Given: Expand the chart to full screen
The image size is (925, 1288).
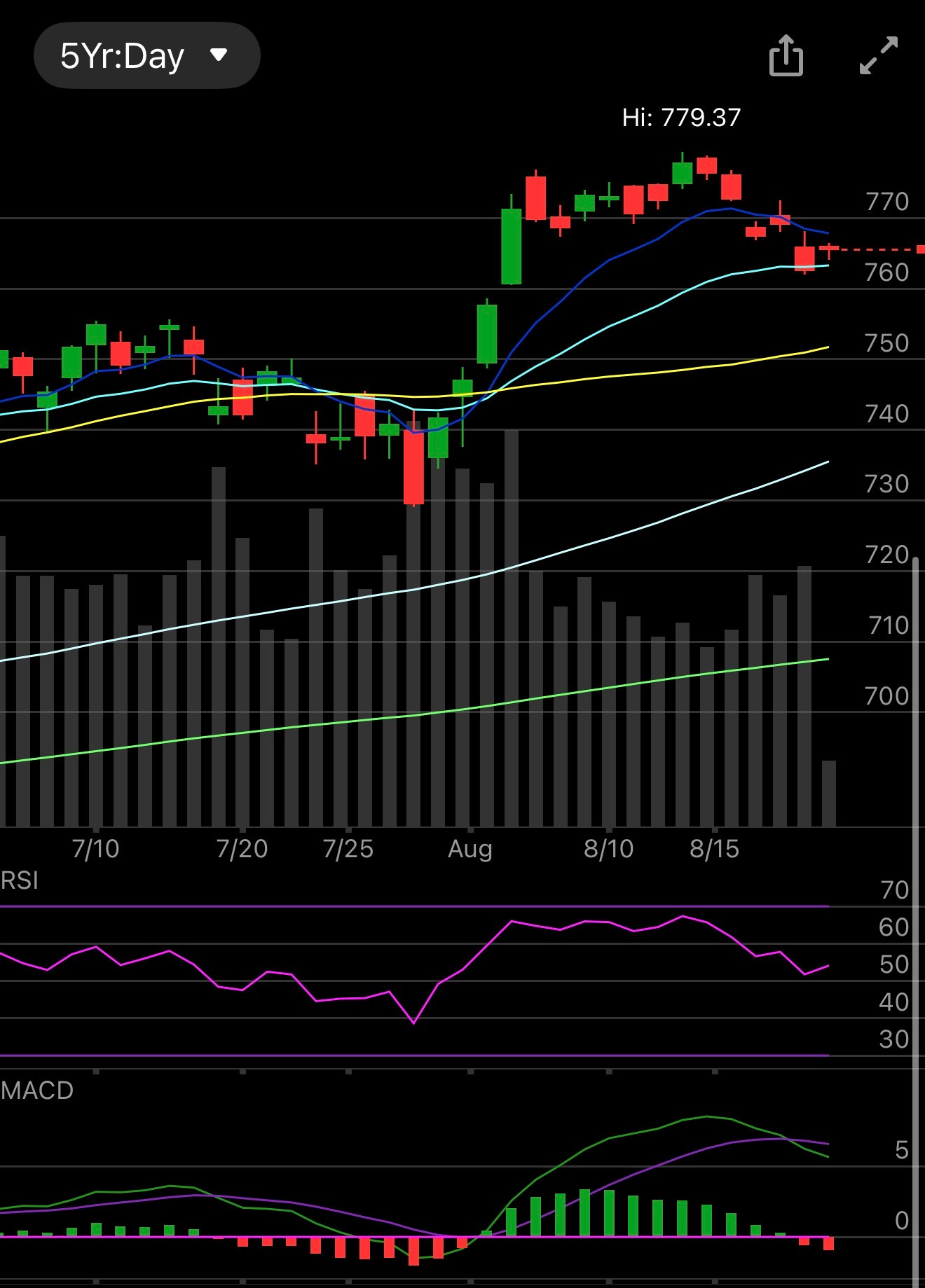Looking at the screenshot, I should coord(879,55).
